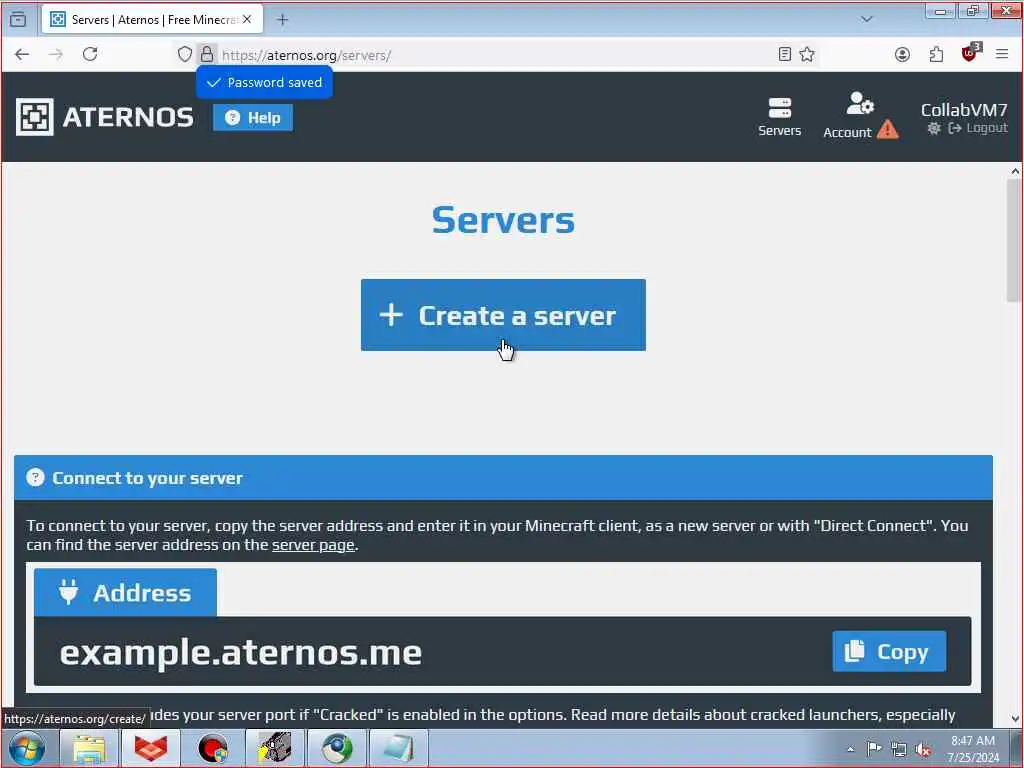Screen dimensions: 1024x768
Task: Open a new tab
Action: click(x=282, y=20)
